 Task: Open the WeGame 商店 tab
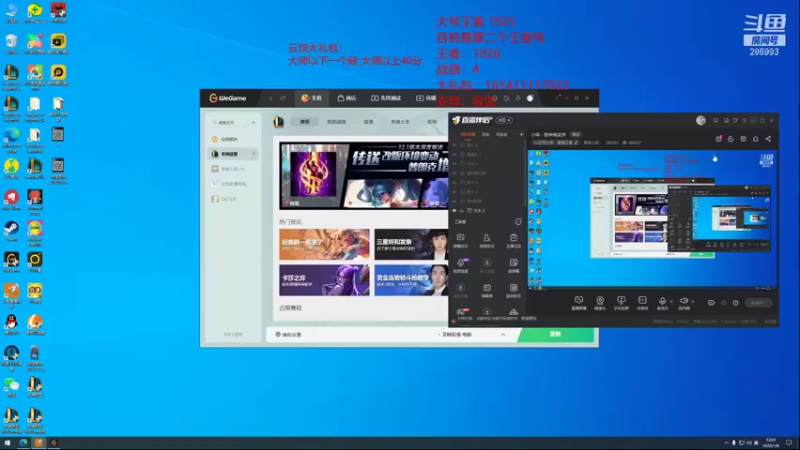pyautogui.click(x=347, y=98)
